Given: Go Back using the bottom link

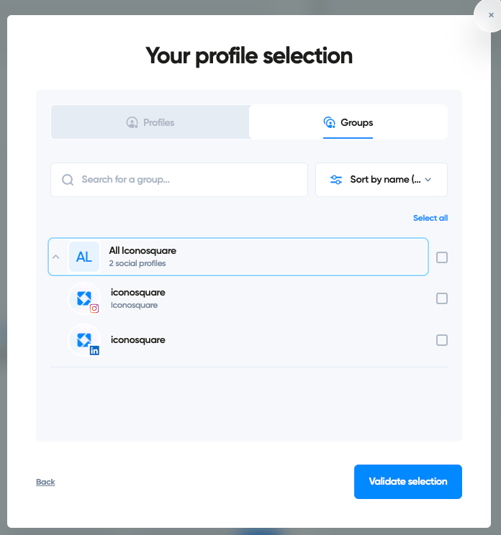Looking at the screenshot, I should (45, 482).
